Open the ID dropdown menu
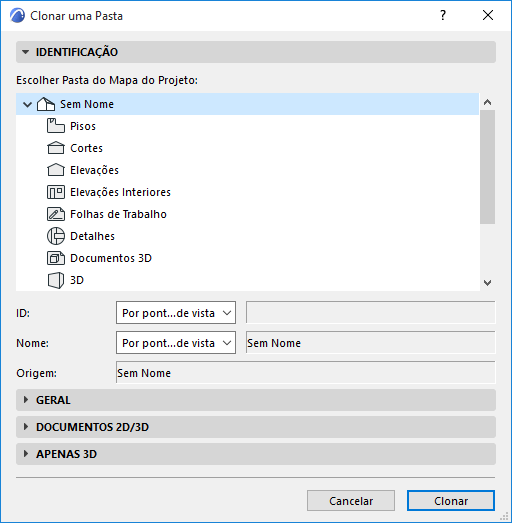The image size is (512, 523). (176, 313)
